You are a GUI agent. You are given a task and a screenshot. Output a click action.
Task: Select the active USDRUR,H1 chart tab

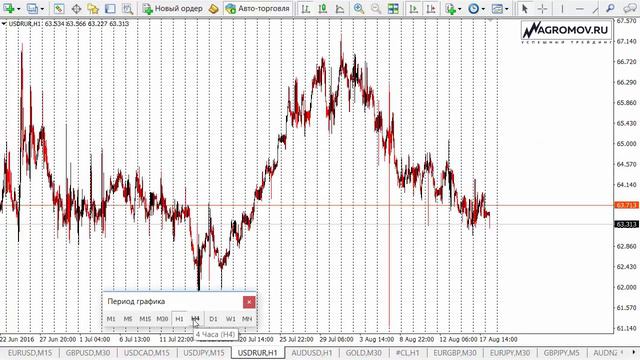(x=258, y=353)
